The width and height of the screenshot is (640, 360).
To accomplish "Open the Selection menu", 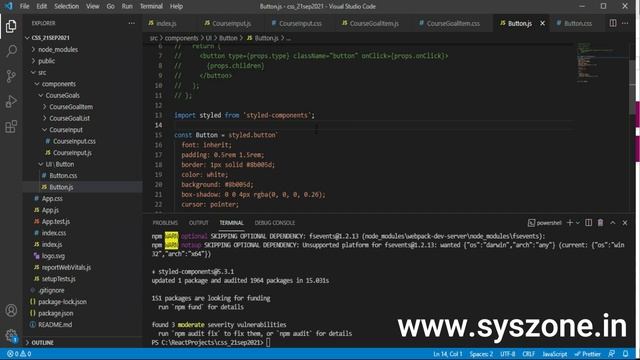I will click(67, 6).
